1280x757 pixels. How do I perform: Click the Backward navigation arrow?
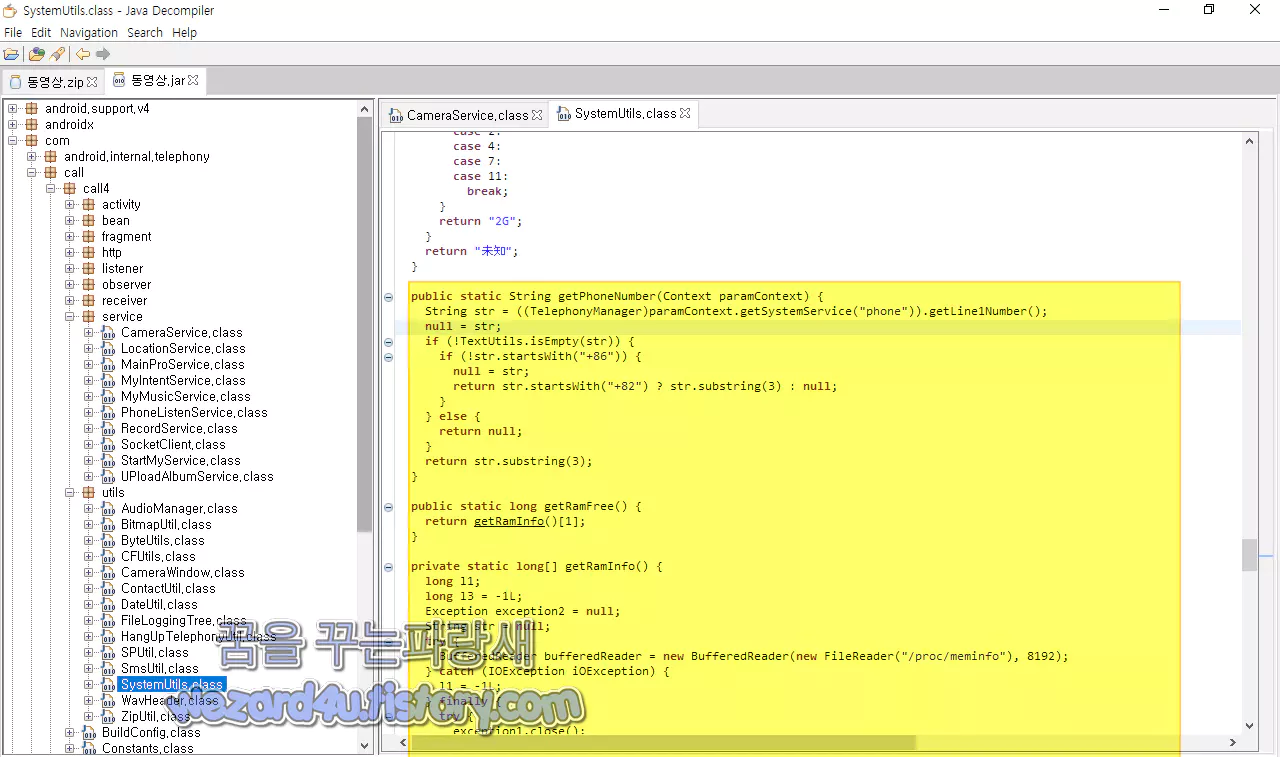(x=83, y=54)
